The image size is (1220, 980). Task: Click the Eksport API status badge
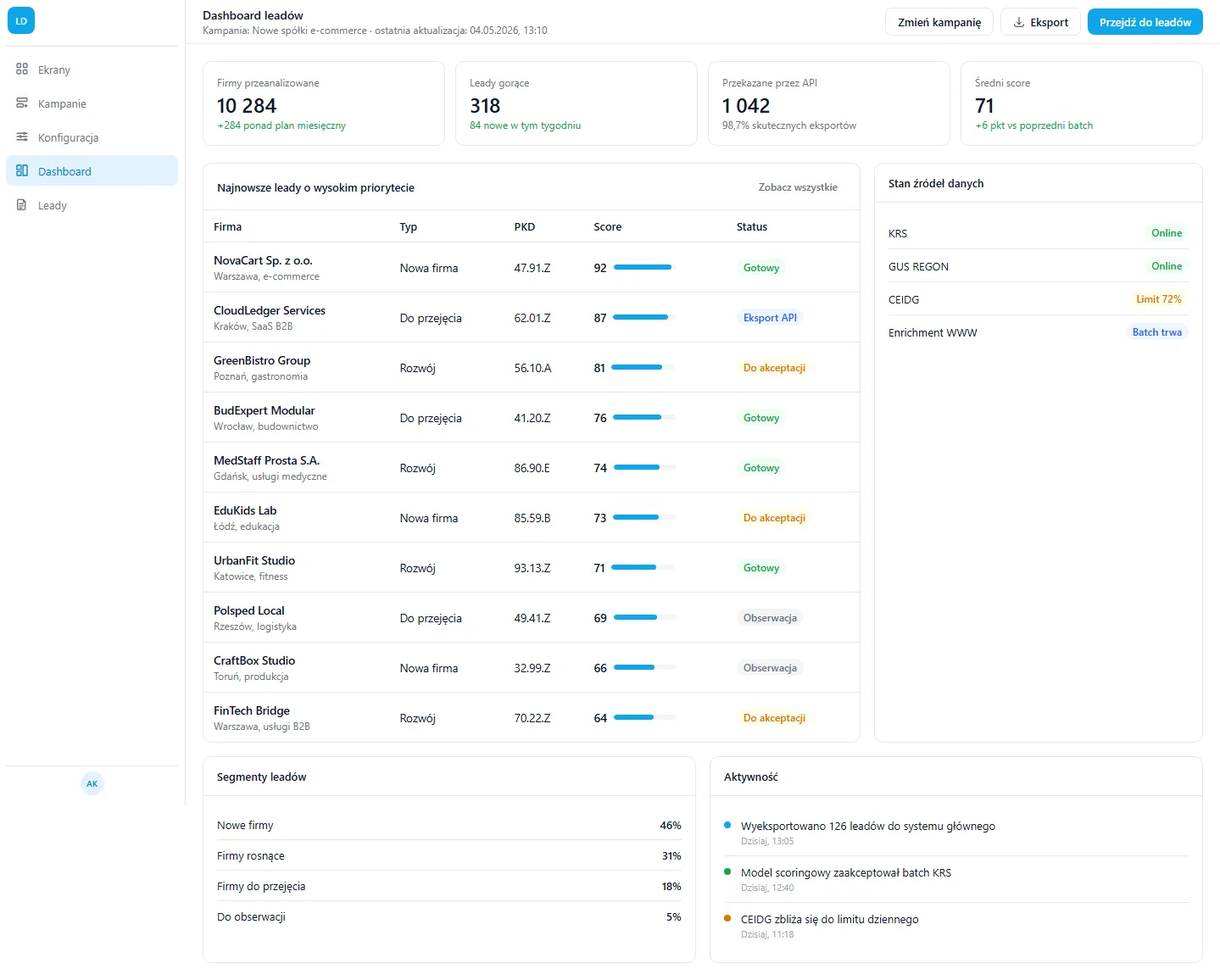[x=770, y=318]
